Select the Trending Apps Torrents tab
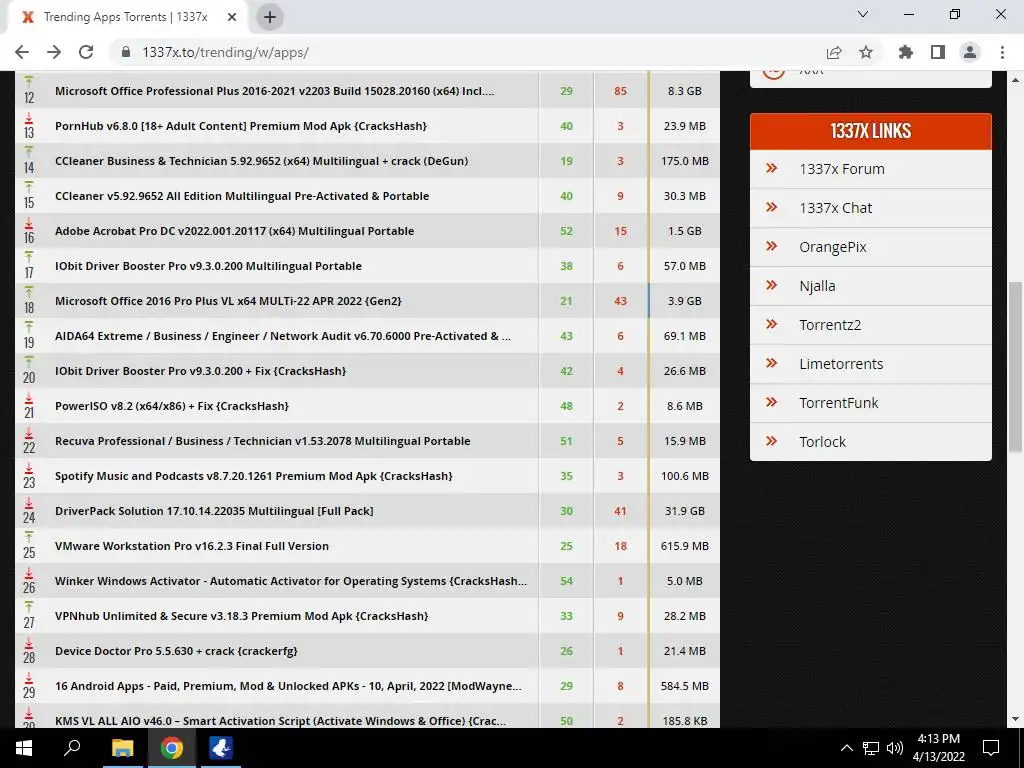The image size is (1024, 768). point(127,18)
